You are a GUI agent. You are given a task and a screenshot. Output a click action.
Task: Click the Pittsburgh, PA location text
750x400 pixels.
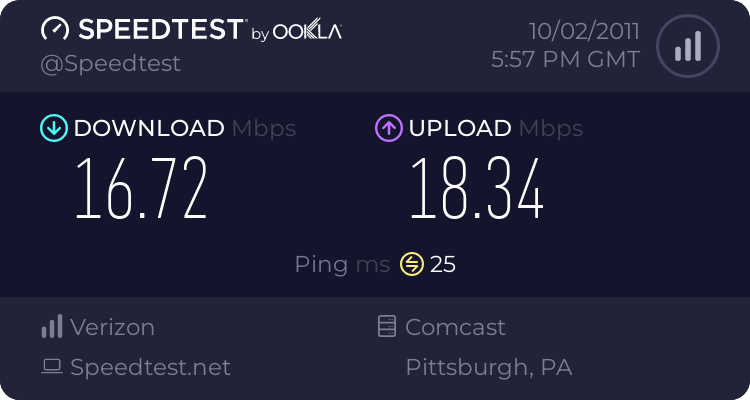coord(488,367)
